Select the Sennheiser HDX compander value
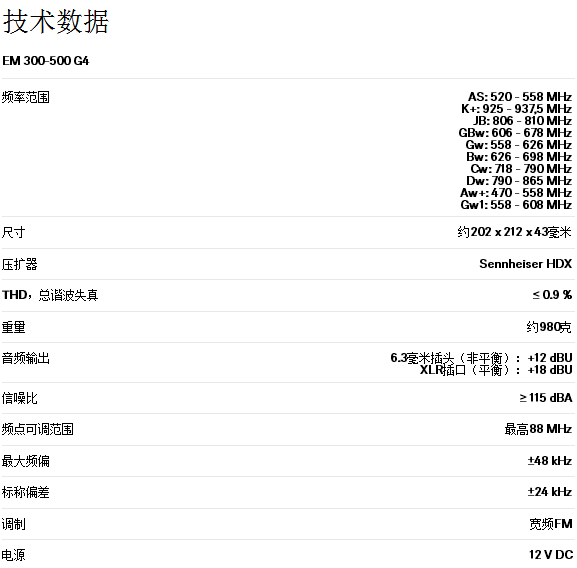Screen dimensions: 577x568 pos(526,264)
